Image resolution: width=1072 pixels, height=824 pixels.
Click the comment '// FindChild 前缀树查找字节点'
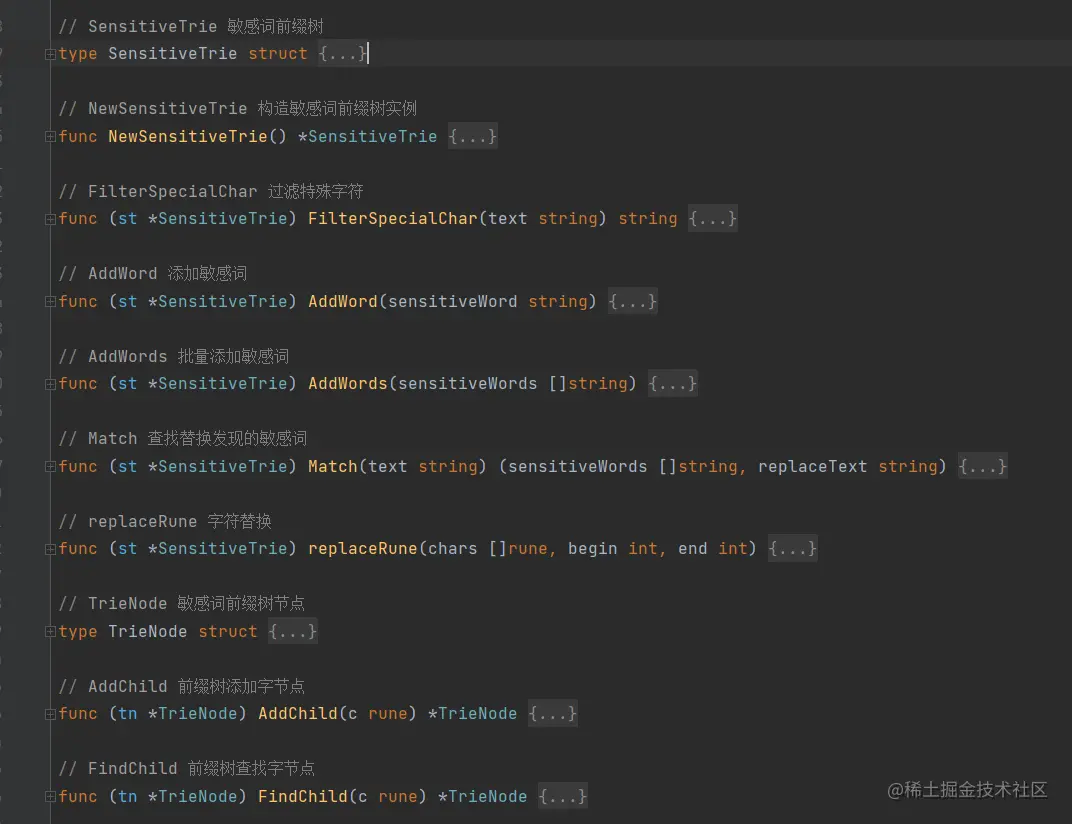(187, 768)
